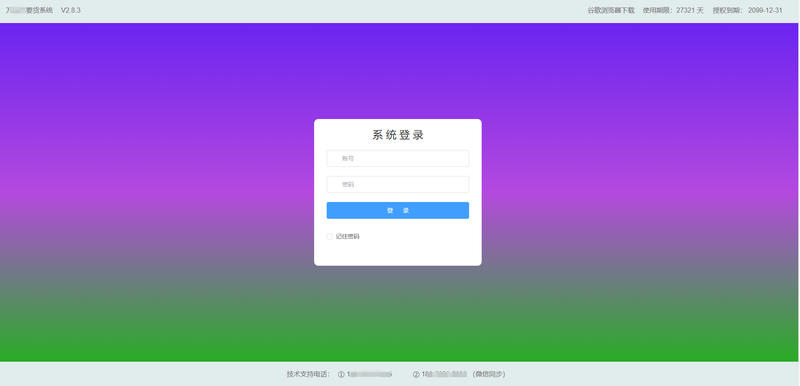The image size is (800, 386).
Task: Focus the 密码 password input field
Action: pyautogui.click(x=397, y=185)
